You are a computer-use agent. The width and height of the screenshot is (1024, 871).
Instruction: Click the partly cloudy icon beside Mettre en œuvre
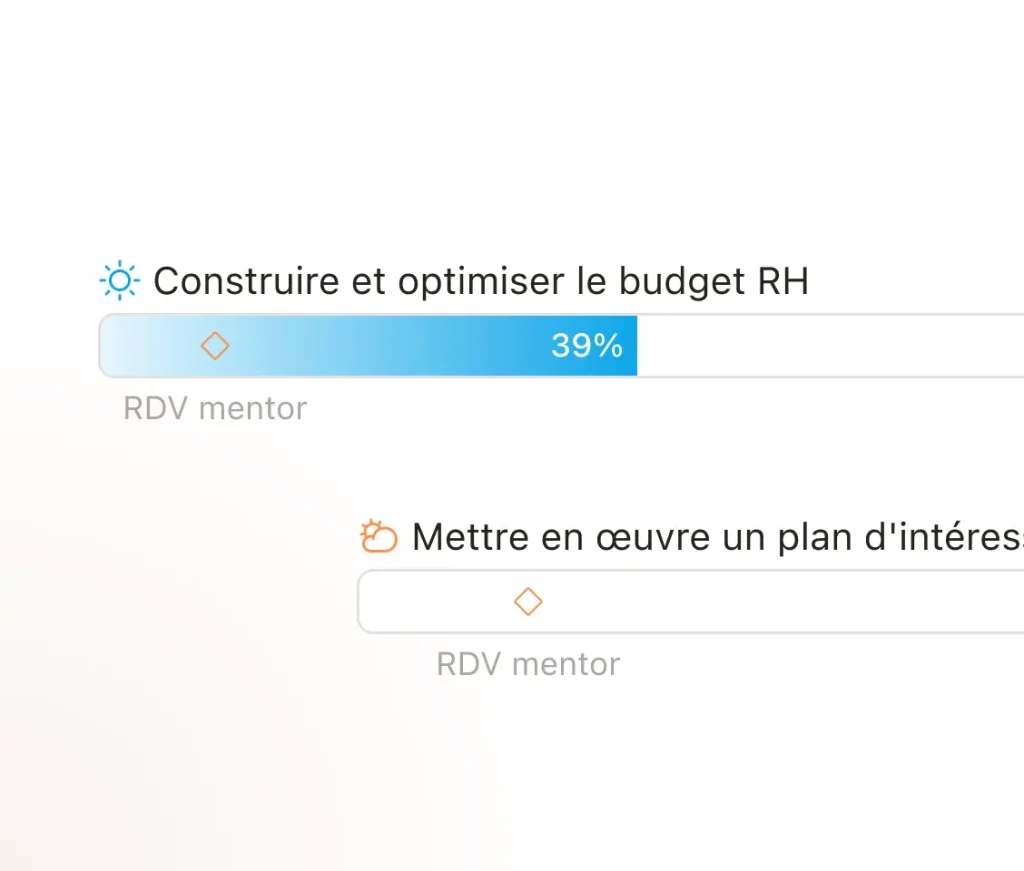click(379, 537)
